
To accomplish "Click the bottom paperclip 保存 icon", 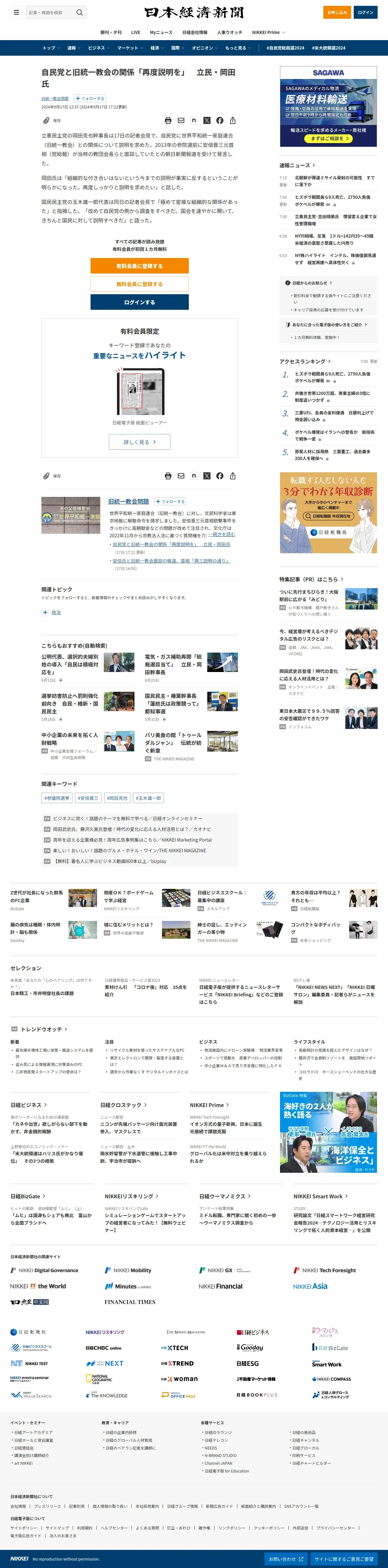I will point(46,476).
